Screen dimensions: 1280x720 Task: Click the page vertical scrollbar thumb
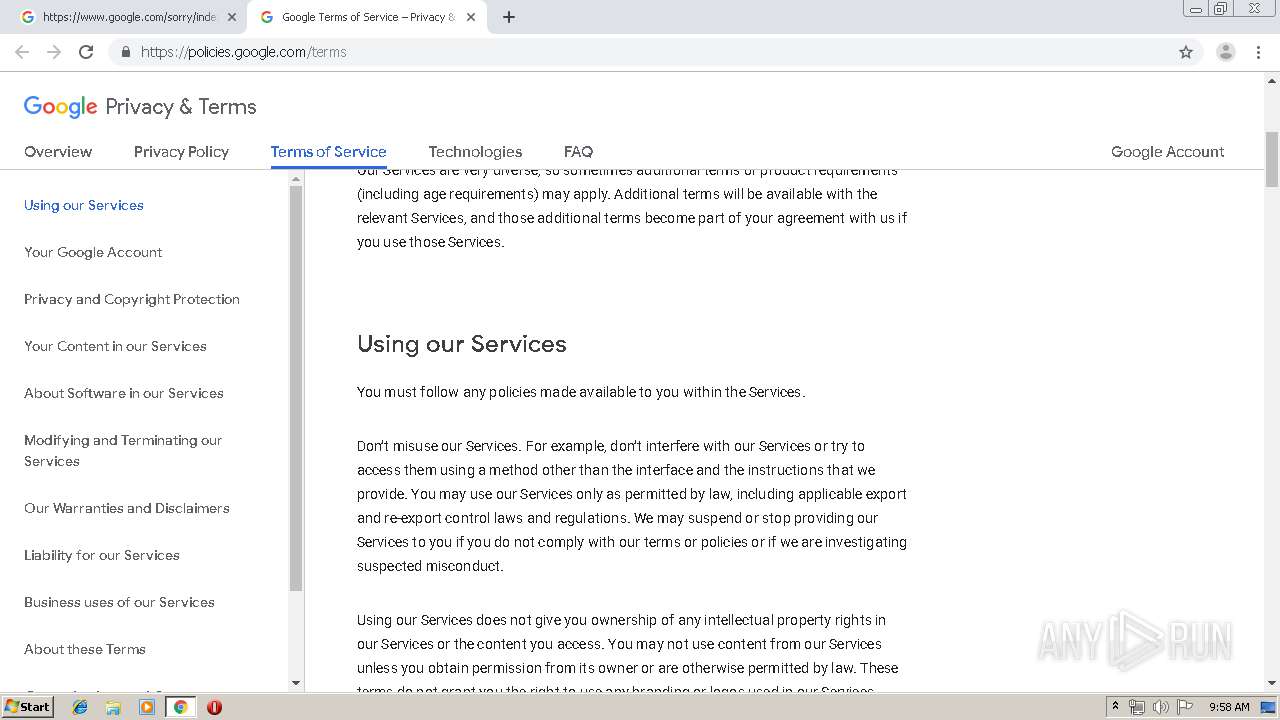click(x=1272, y=159)
